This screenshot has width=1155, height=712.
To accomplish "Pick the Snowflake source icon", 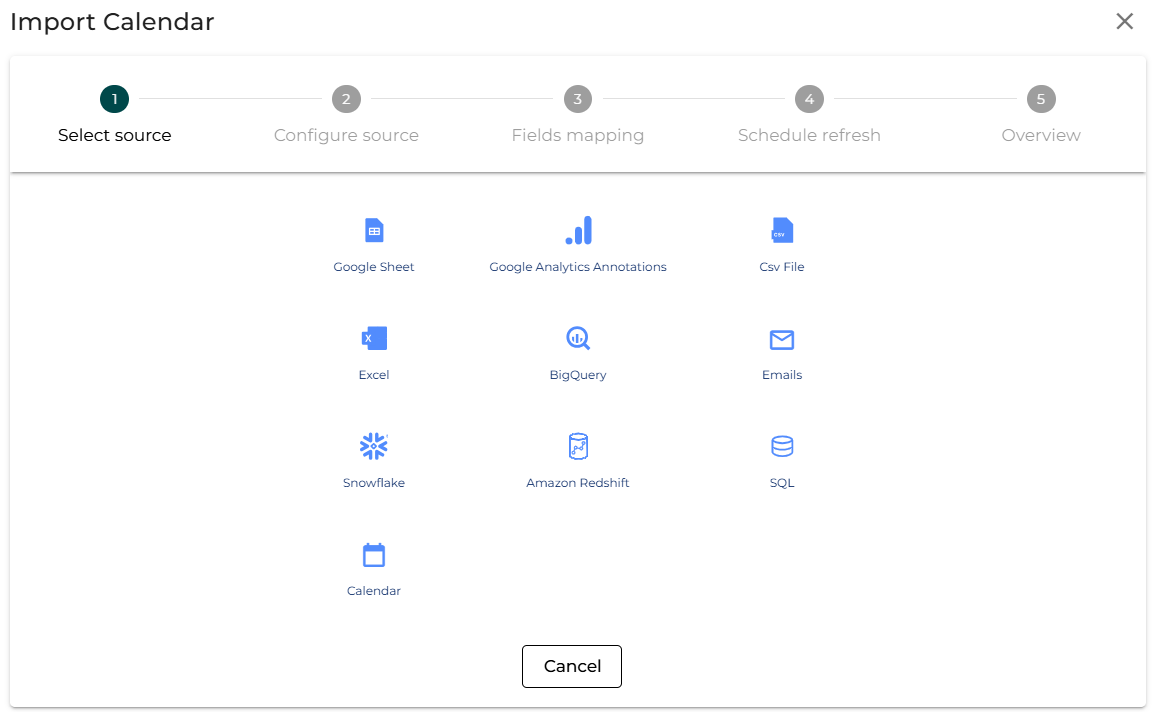I will (374, 446).
